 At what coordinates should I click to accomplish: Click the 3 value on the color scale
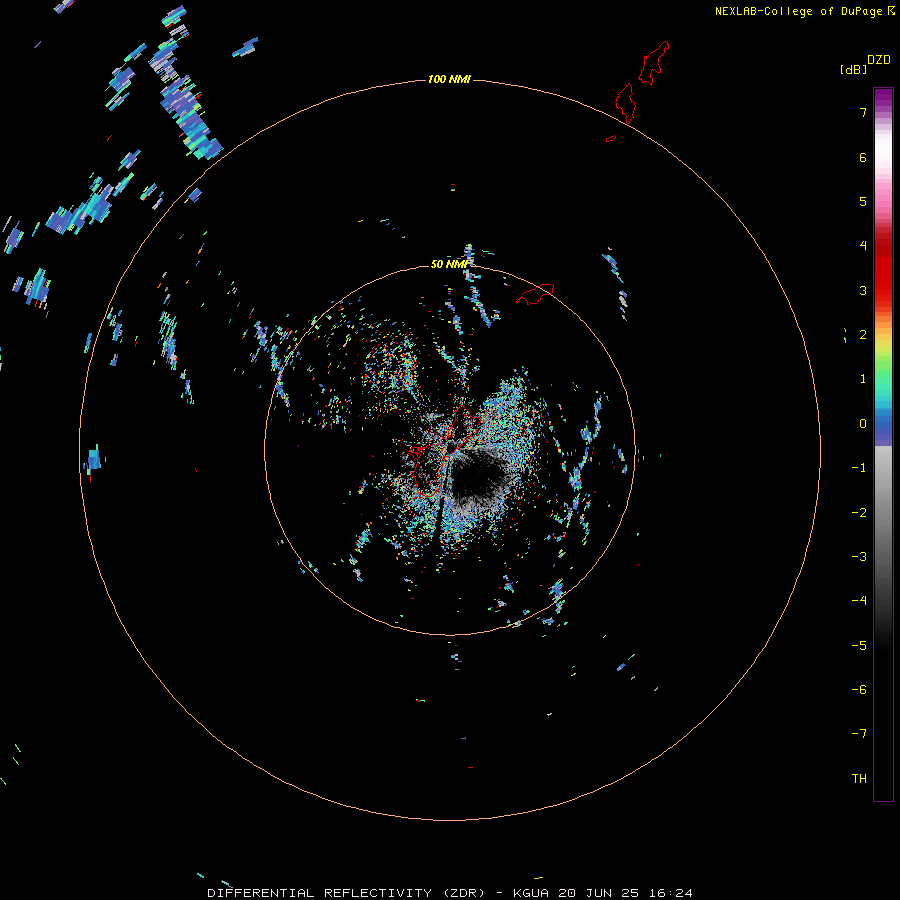pos(863,290)
